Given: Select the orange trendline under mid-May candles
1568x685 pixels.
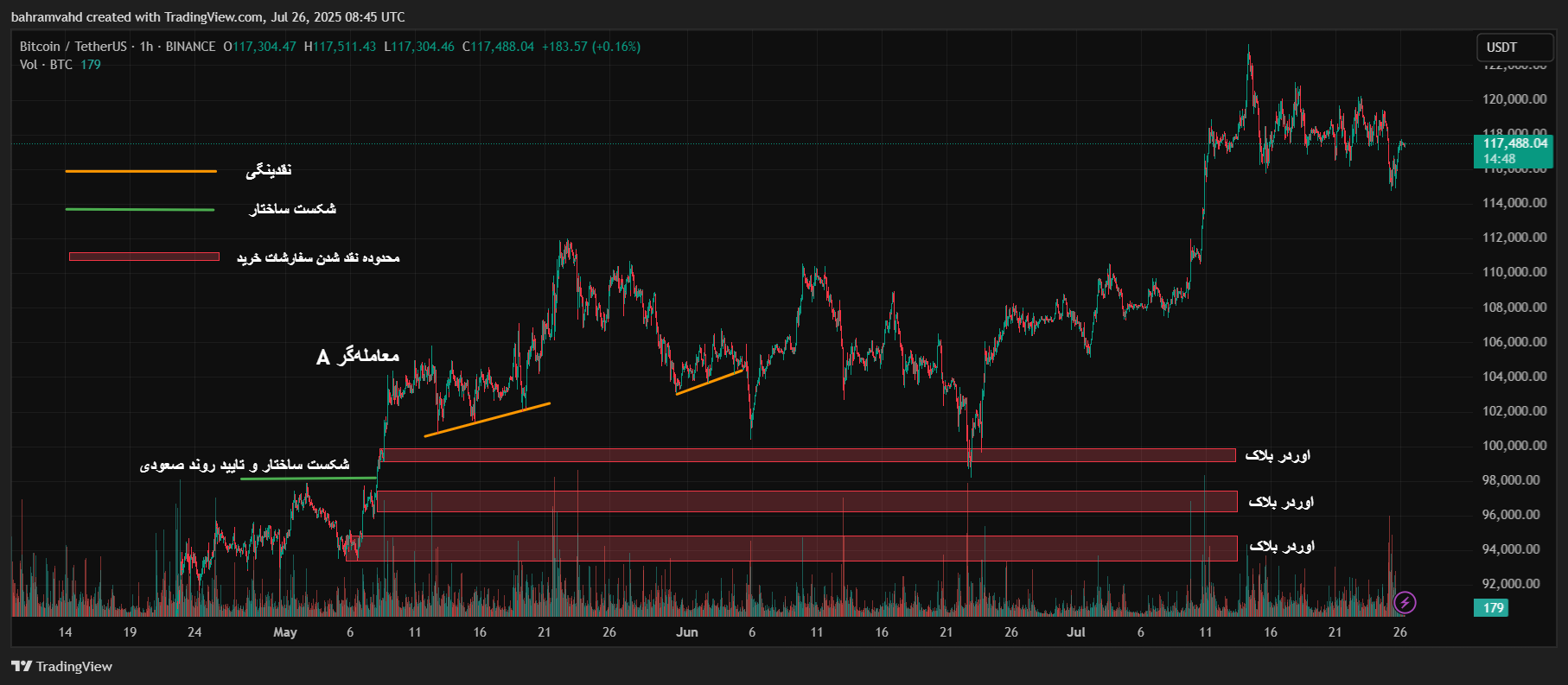Looking at the screenshot, I should (488, 420).
